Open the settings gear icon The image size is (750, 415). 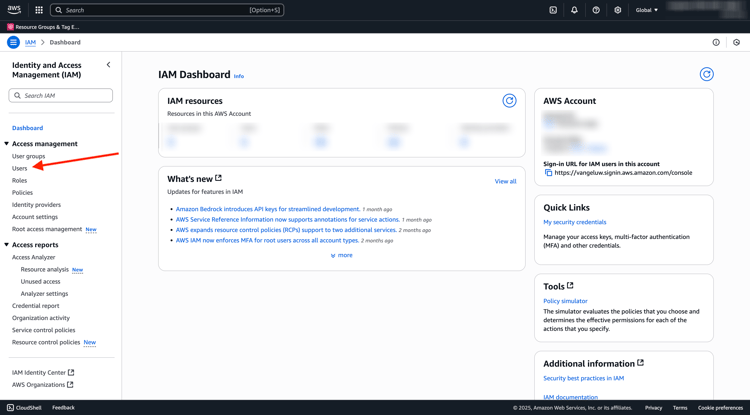618,10
